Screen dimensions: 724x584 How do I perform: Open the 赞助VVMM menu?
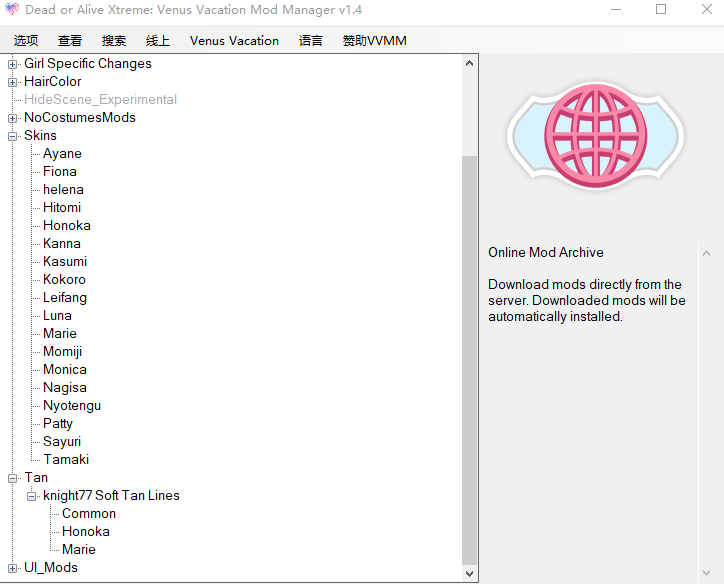pos(374,41)
